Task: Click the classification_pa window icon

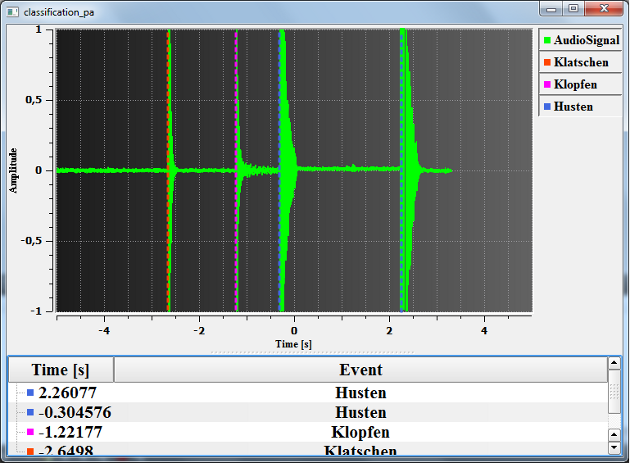Action: pos(12,12)
